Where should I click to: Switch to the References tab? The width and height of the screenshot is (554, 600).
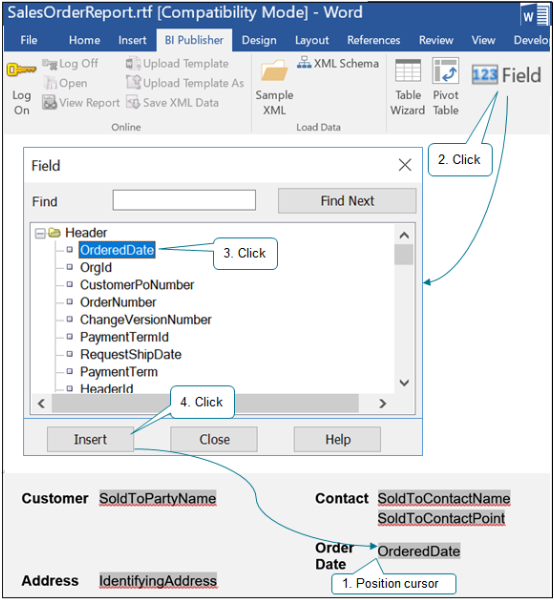(373, 40)
